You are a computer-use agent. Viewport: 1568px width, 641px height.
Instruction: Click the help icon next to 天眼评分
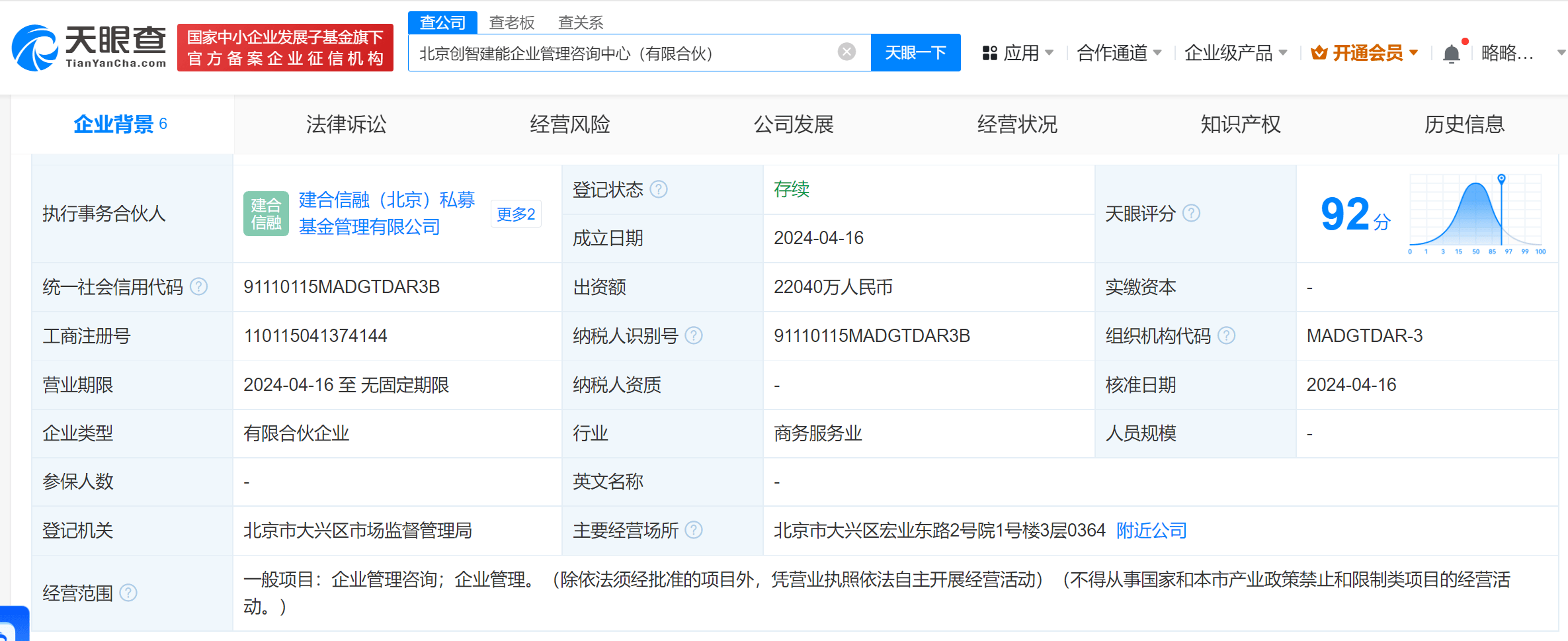tap(1192, 213)
